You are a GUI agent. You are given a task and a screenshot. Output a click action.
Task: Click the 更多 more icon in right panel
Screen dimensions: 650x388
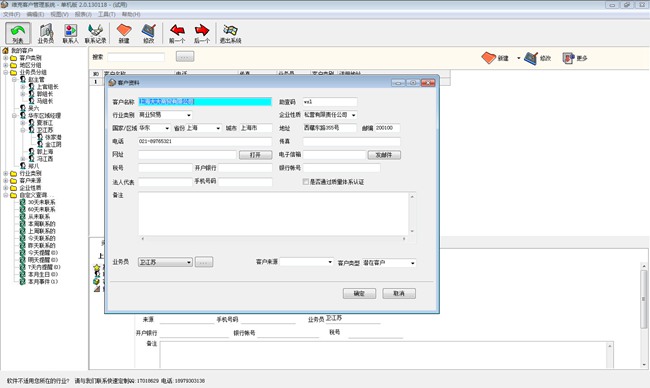[575, 58]
